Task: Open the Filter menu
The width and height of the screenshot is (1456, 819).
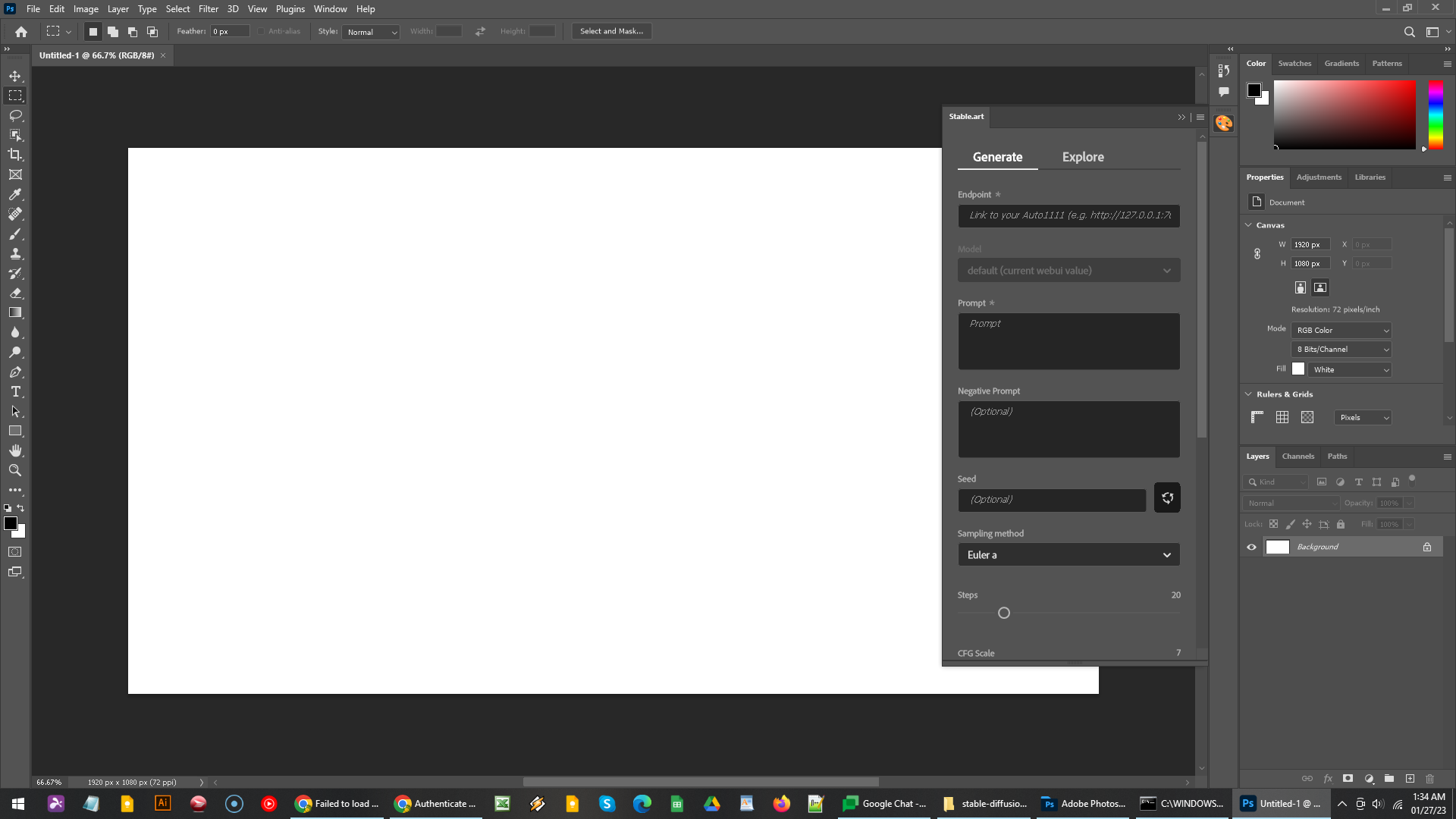Action: [209, 8]
